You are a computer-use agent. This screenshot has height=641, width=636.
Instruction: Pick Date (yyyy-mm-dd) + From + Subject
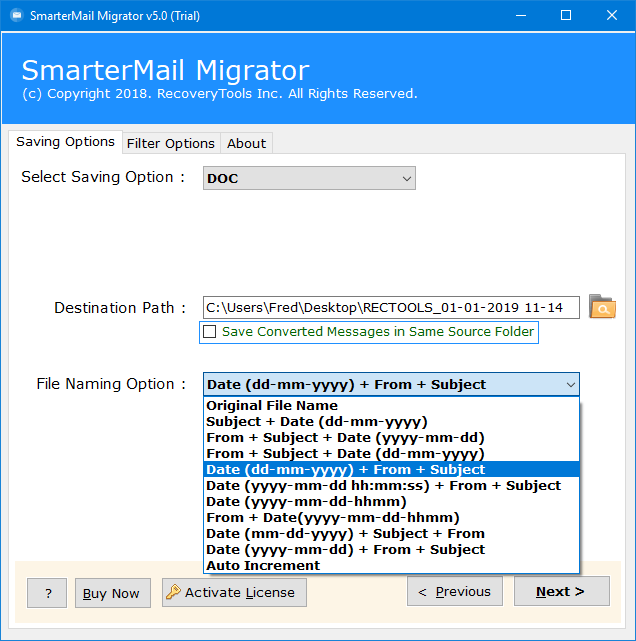click(391, 549)
